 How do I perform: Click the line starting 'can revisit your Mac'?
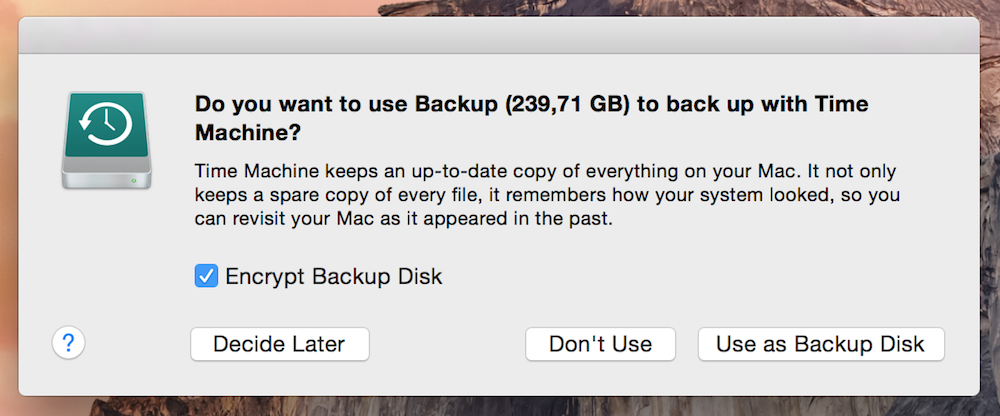(404, 219)
